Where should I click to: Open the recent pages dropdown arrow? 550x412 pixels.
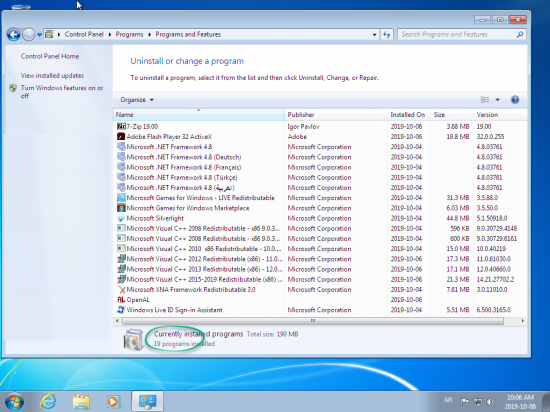pos(39,35)
